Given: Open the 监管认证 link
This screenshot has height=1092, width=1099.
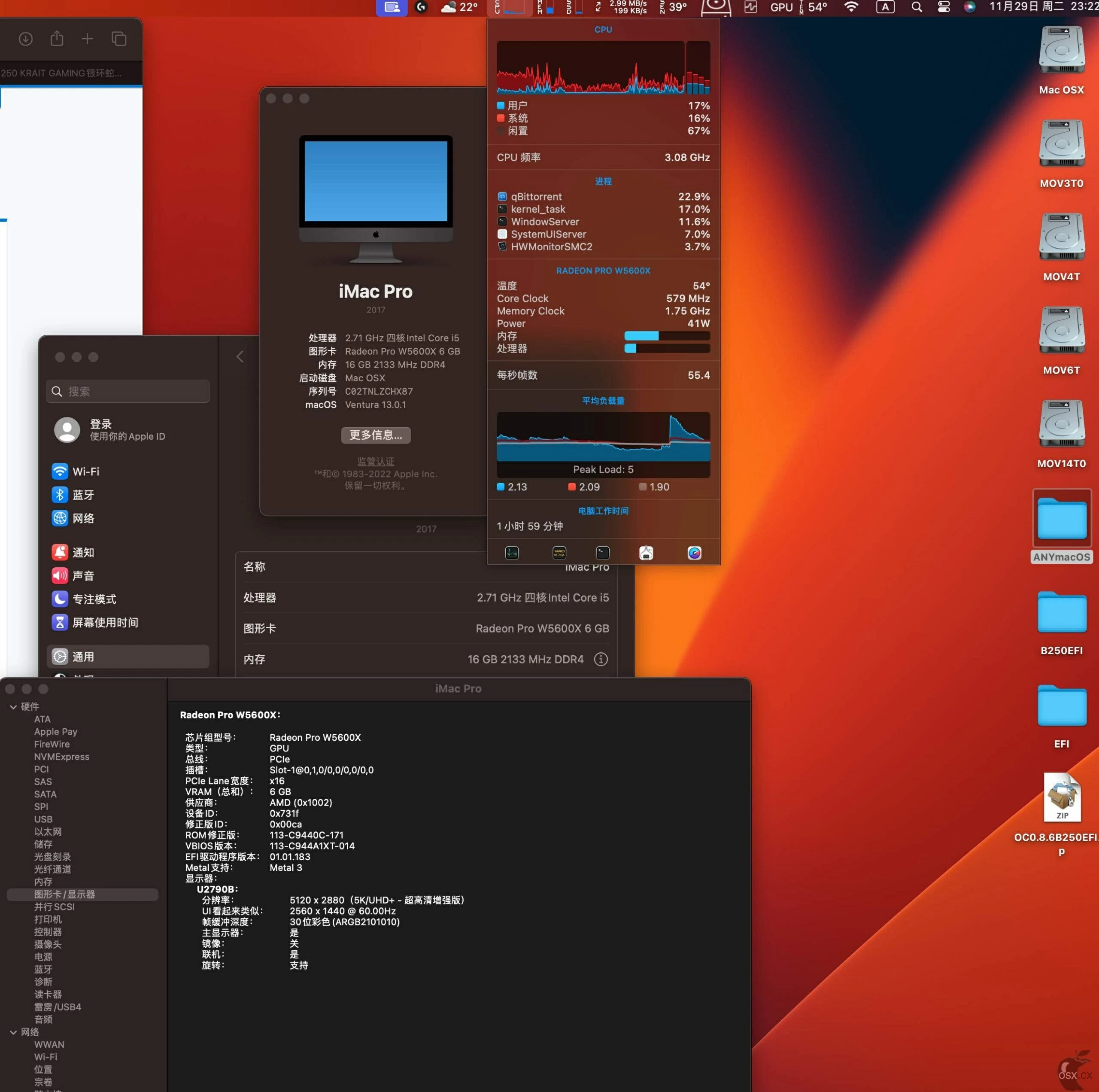Looking at the screenshot, I should (x=376, y=461).
